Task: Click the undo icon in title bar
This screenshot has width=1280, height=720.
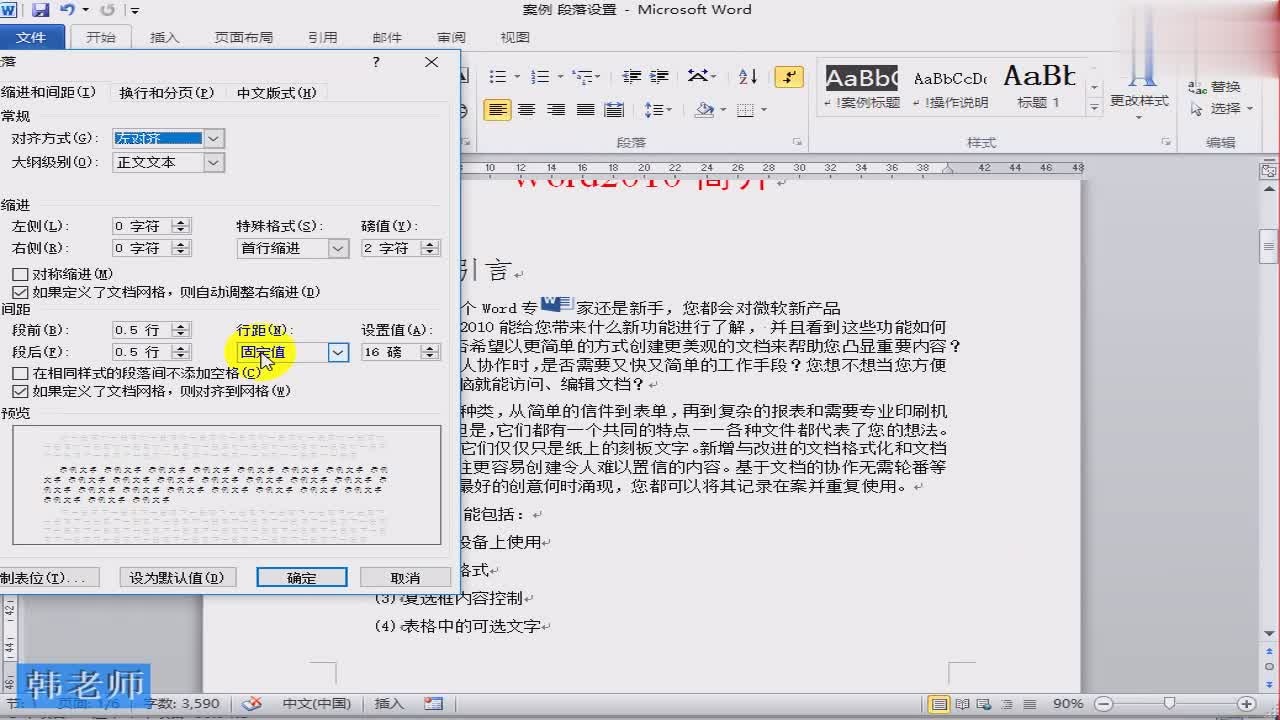Action: (67, 10)
